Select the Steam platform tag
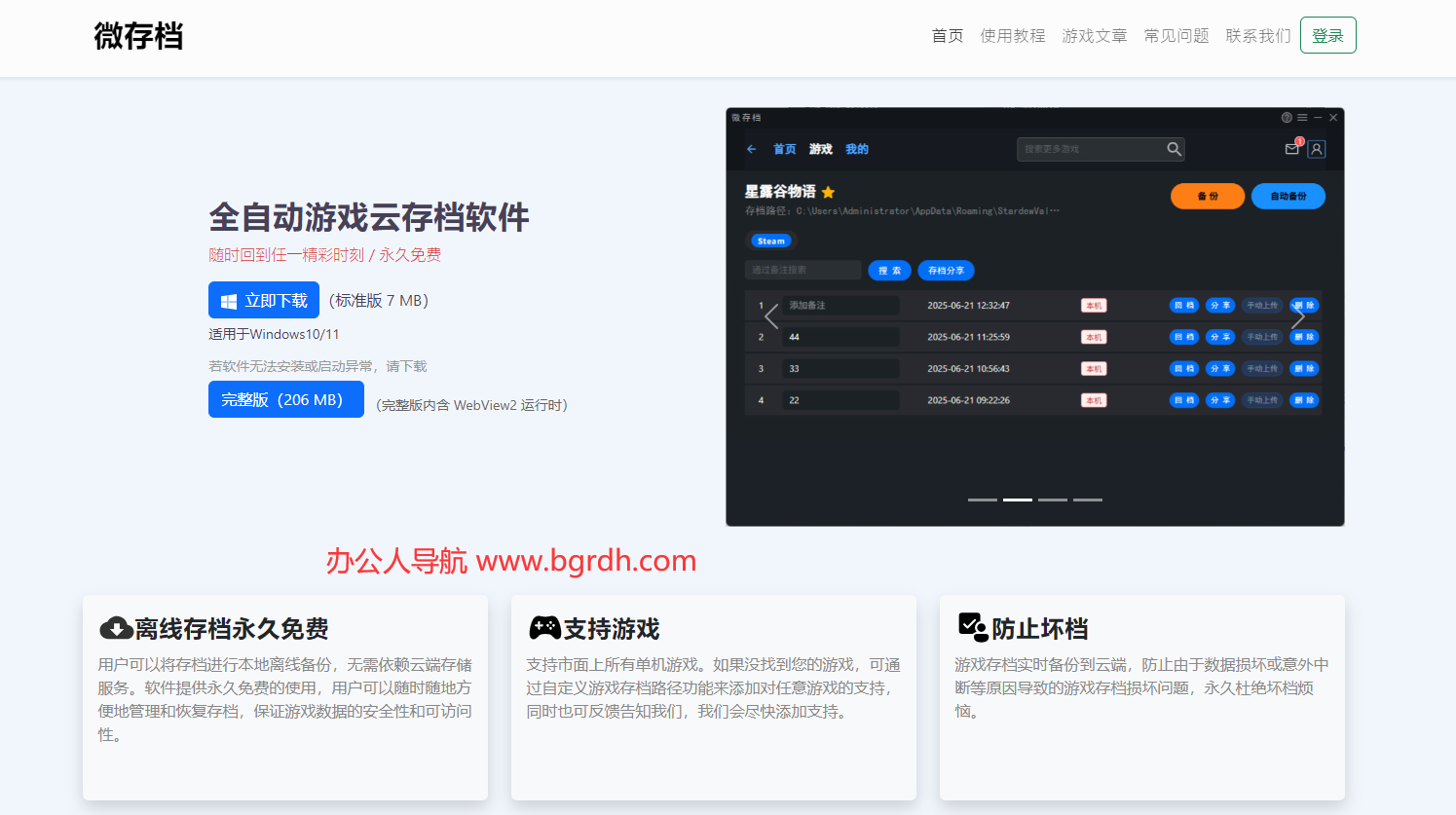 pyautogui.click(x=771, y=241)
